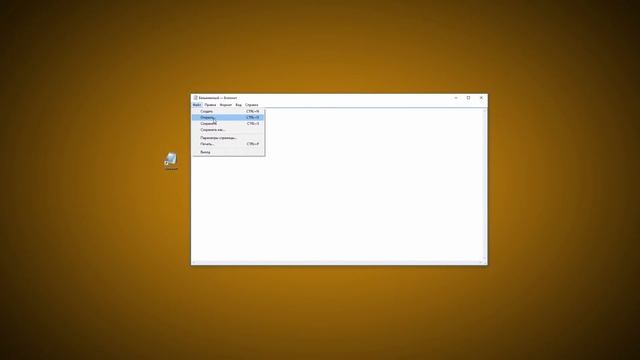Viewport: 640px width, 360px height.
Task: Choose Сохранить from the File menu
Action: pos(228,124)
